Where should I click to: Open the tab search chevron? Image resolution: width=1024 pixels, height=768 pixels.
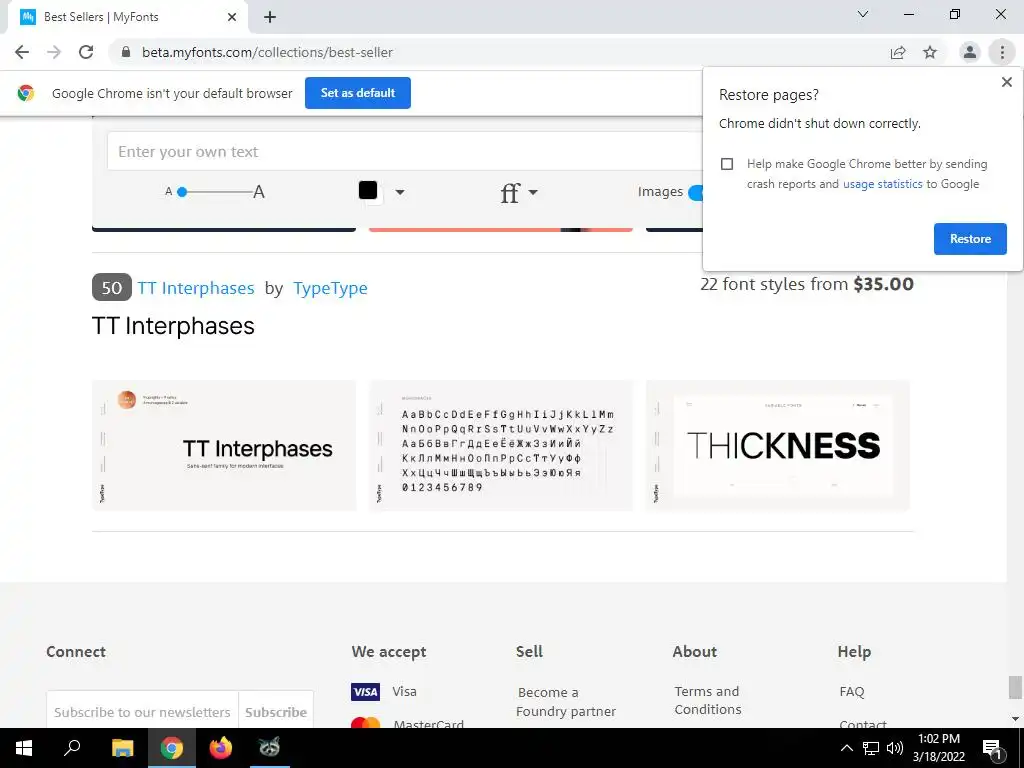863,14
